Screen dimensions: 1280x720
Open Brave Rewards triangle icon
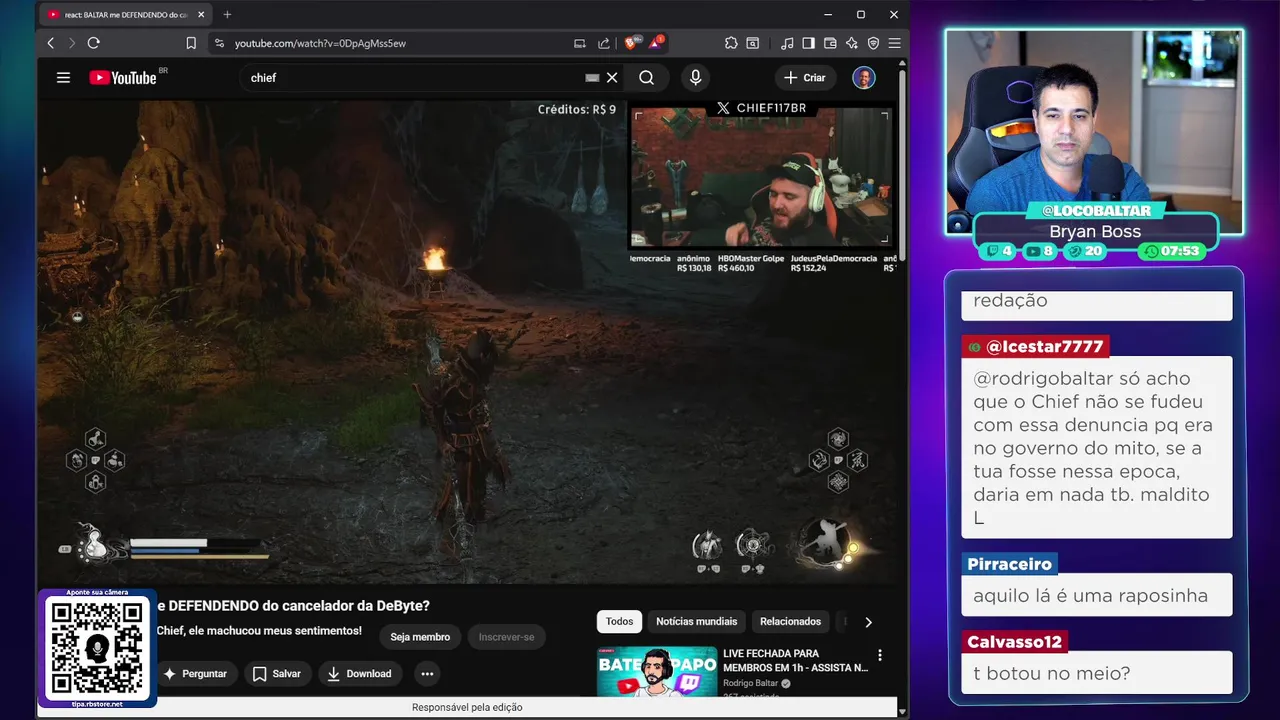click(x=656, y=43)
